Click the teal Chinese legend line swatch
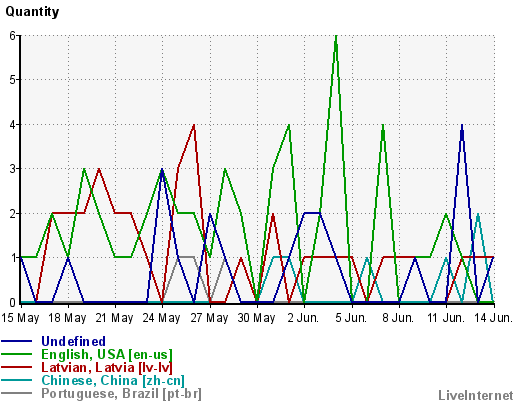 [x=17, y=380]
